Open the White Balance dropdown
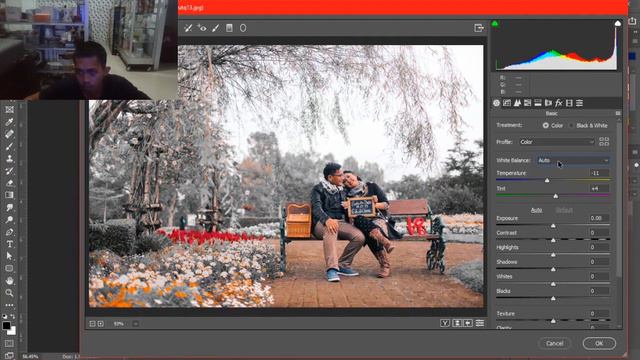The image size is (640, 360). (x=573, y=160)
